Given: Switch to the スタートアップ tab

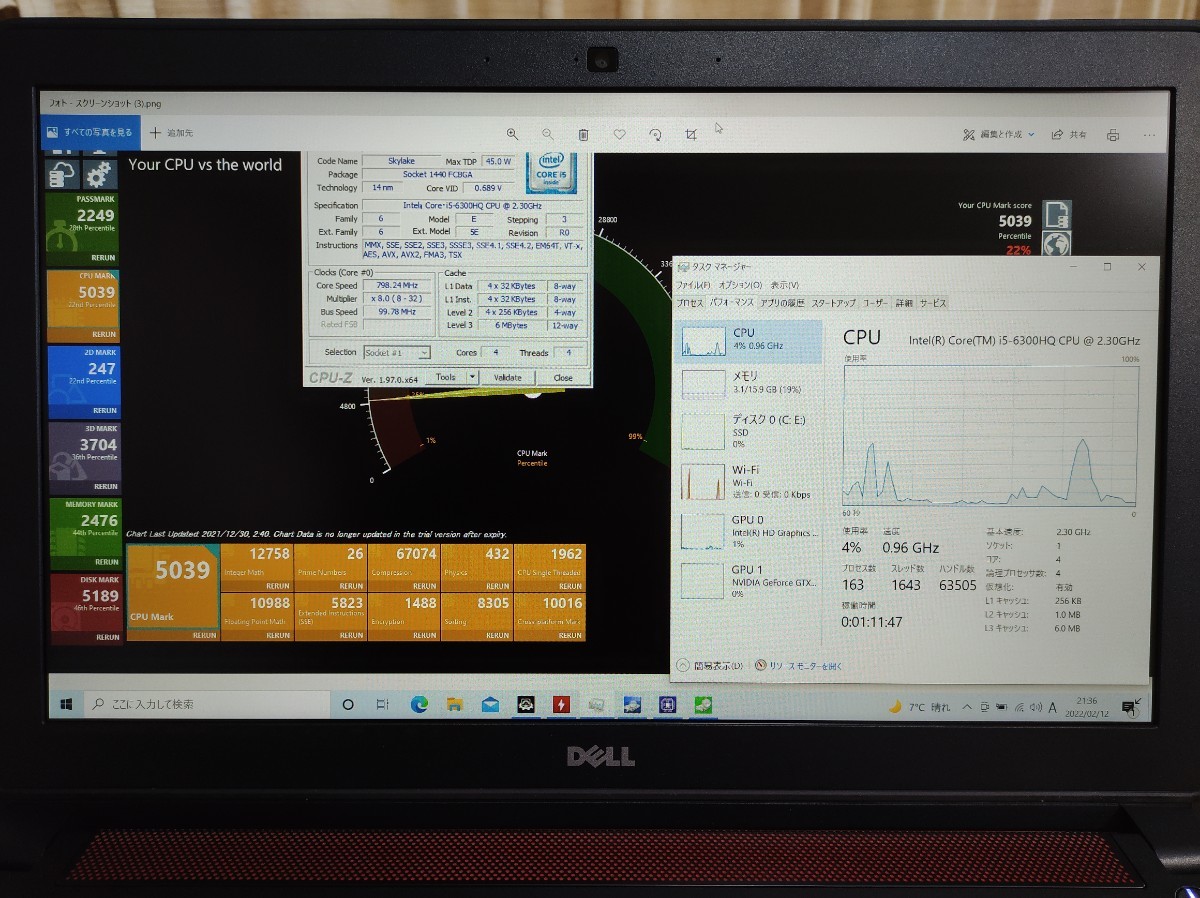Looking at the screenshot, I should click(x=833, y=303).
